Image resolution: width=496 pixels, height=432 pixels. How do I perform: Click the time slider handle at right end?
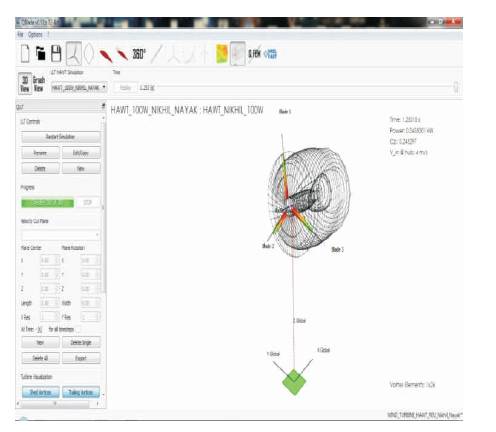pos(456,87)
